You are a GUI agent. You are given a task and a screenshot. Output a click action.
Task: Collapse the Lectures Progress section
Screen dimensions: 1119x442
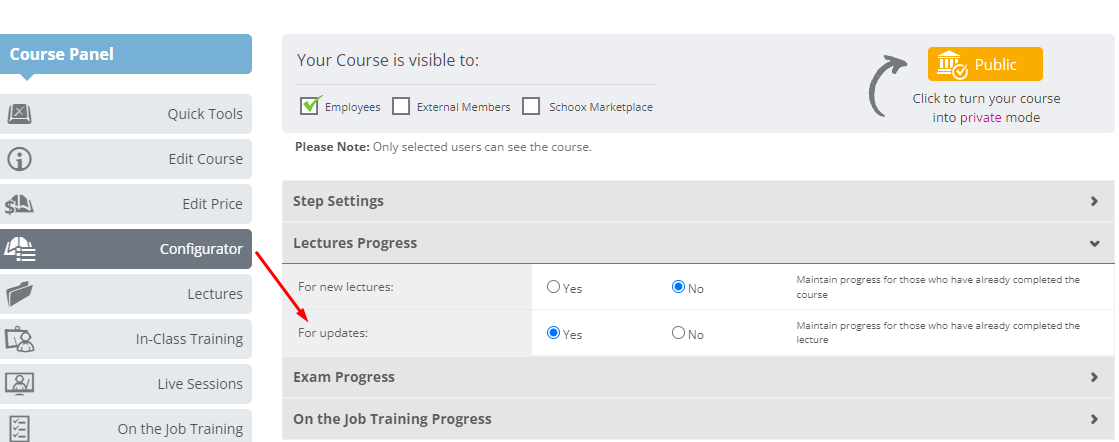(698, 243)
